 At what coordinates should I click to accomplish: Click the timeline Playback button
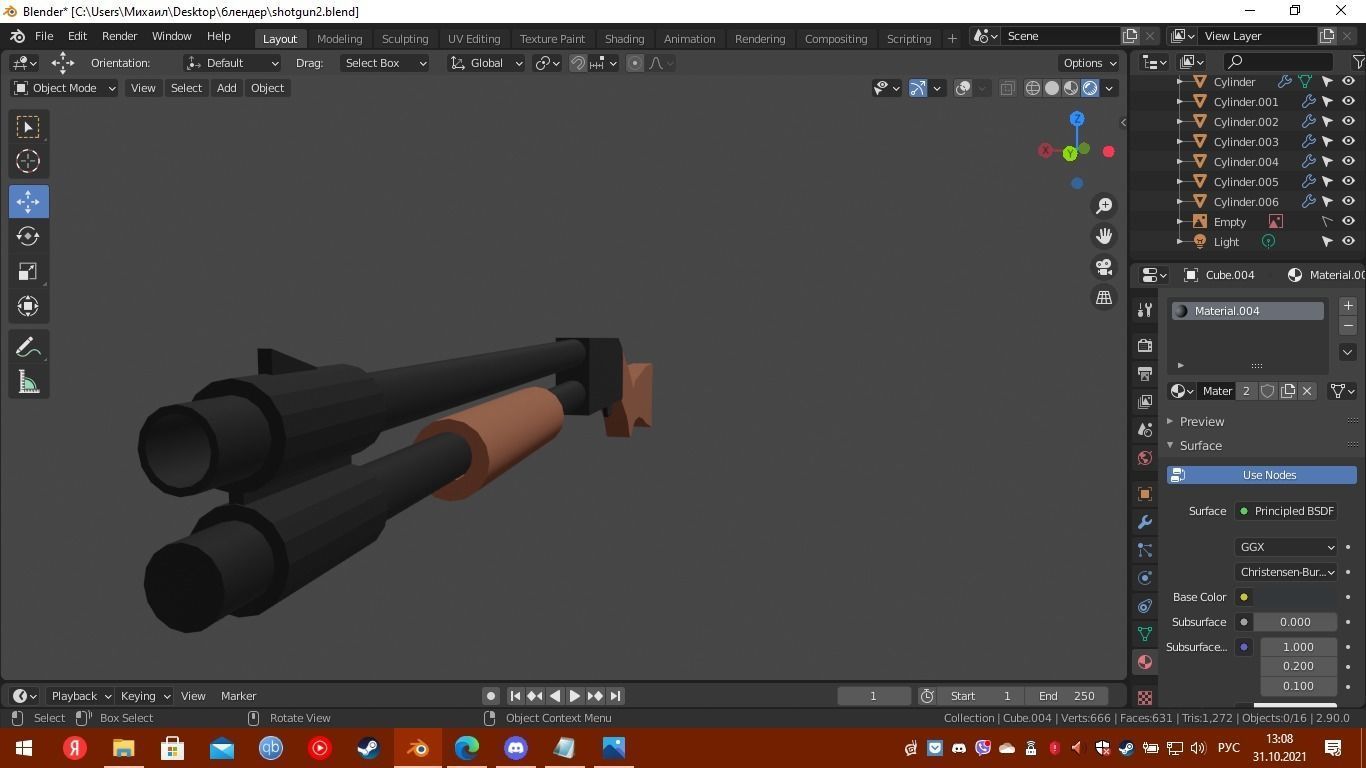point(81,696)
